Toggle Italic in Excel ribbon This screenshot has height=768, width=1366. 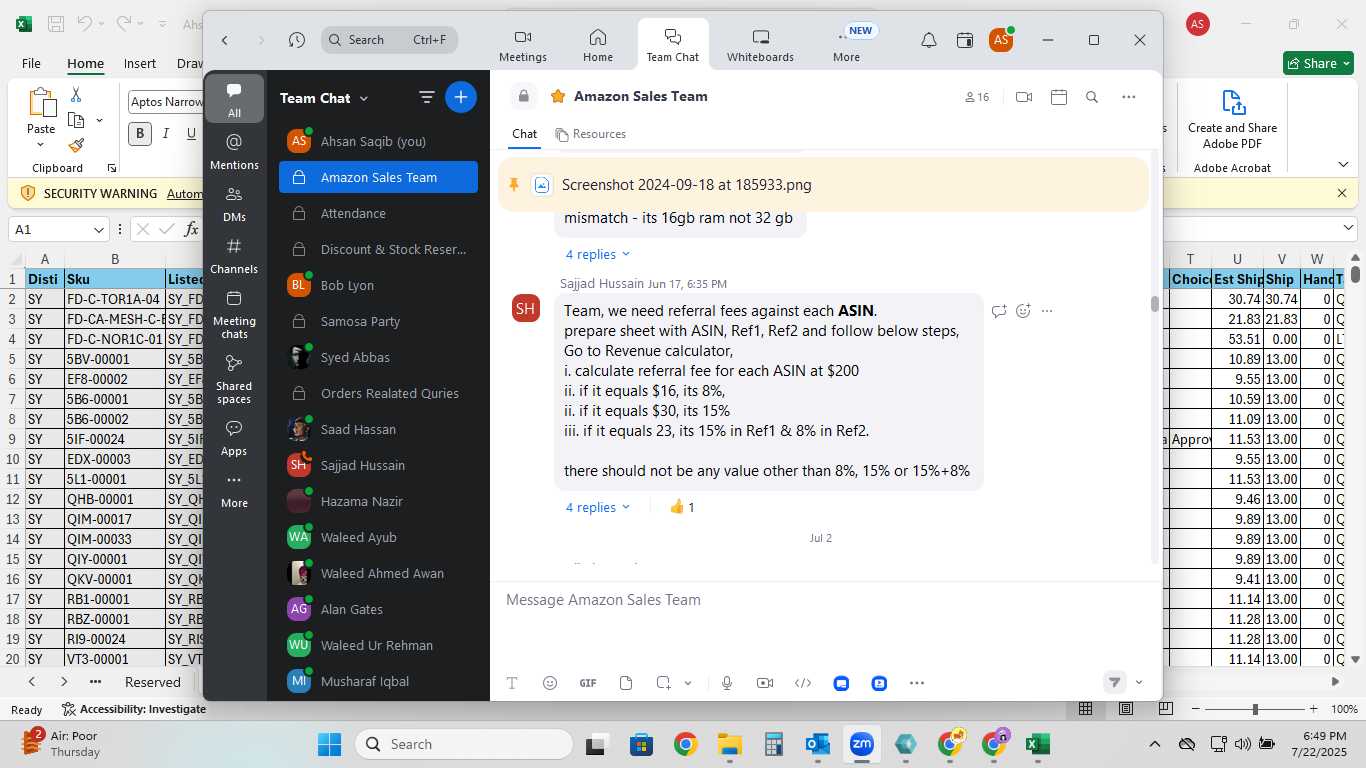165,133
